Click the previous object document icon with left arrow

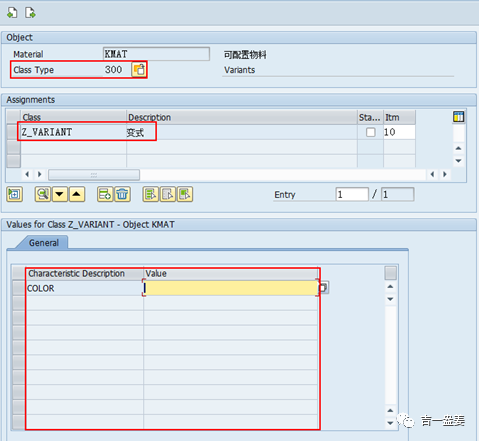coord(12,13)
